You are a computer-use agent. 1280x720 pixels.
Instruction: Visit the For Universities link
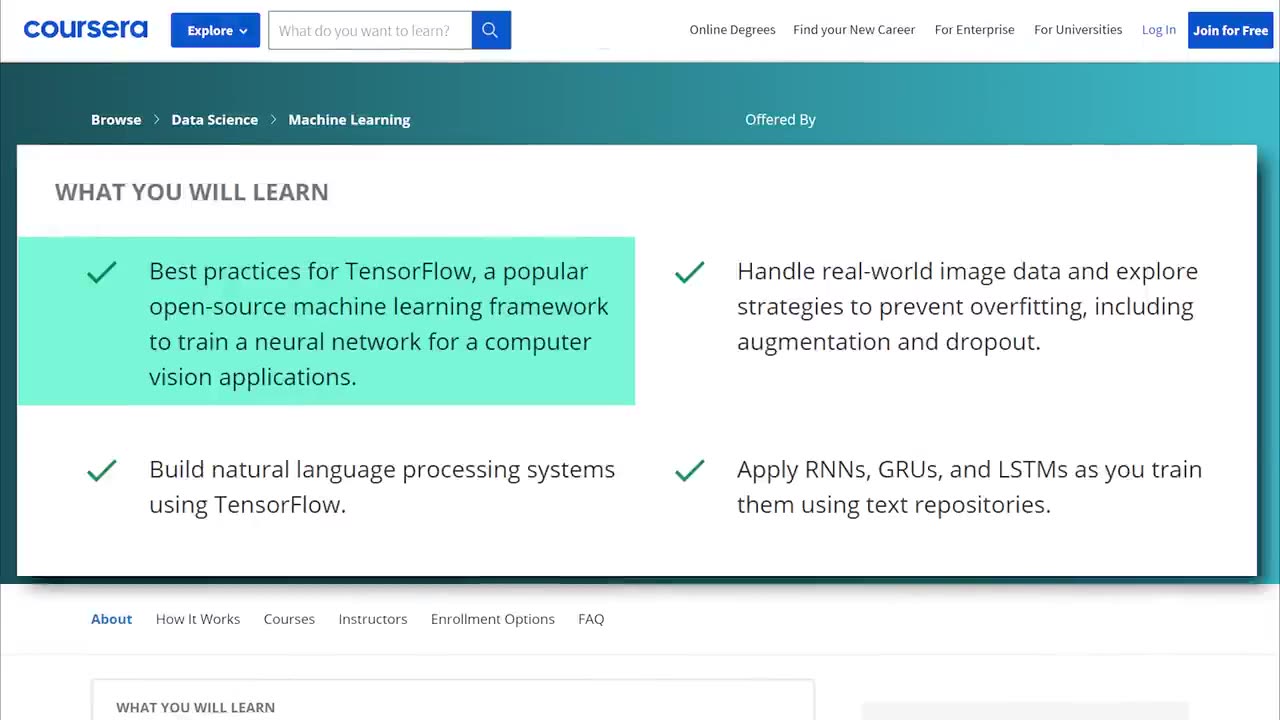tap(1078, 30)
